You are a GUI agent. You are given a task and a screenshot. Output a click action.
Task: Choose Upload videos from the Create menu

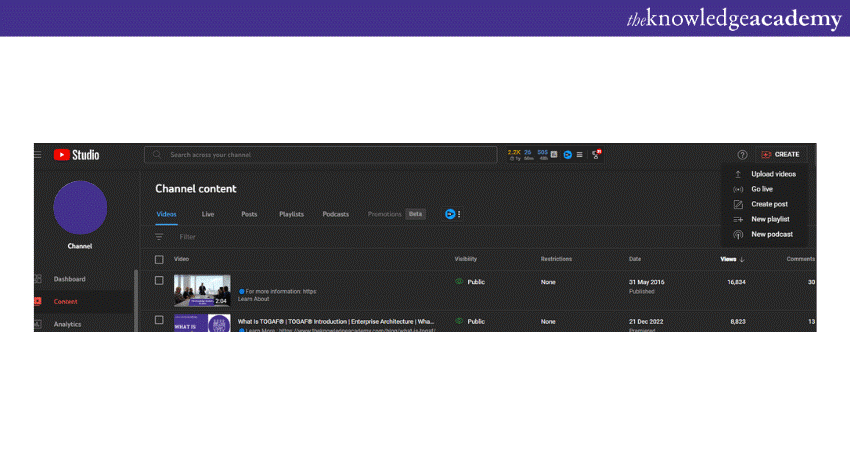click(x=773, y=174)
